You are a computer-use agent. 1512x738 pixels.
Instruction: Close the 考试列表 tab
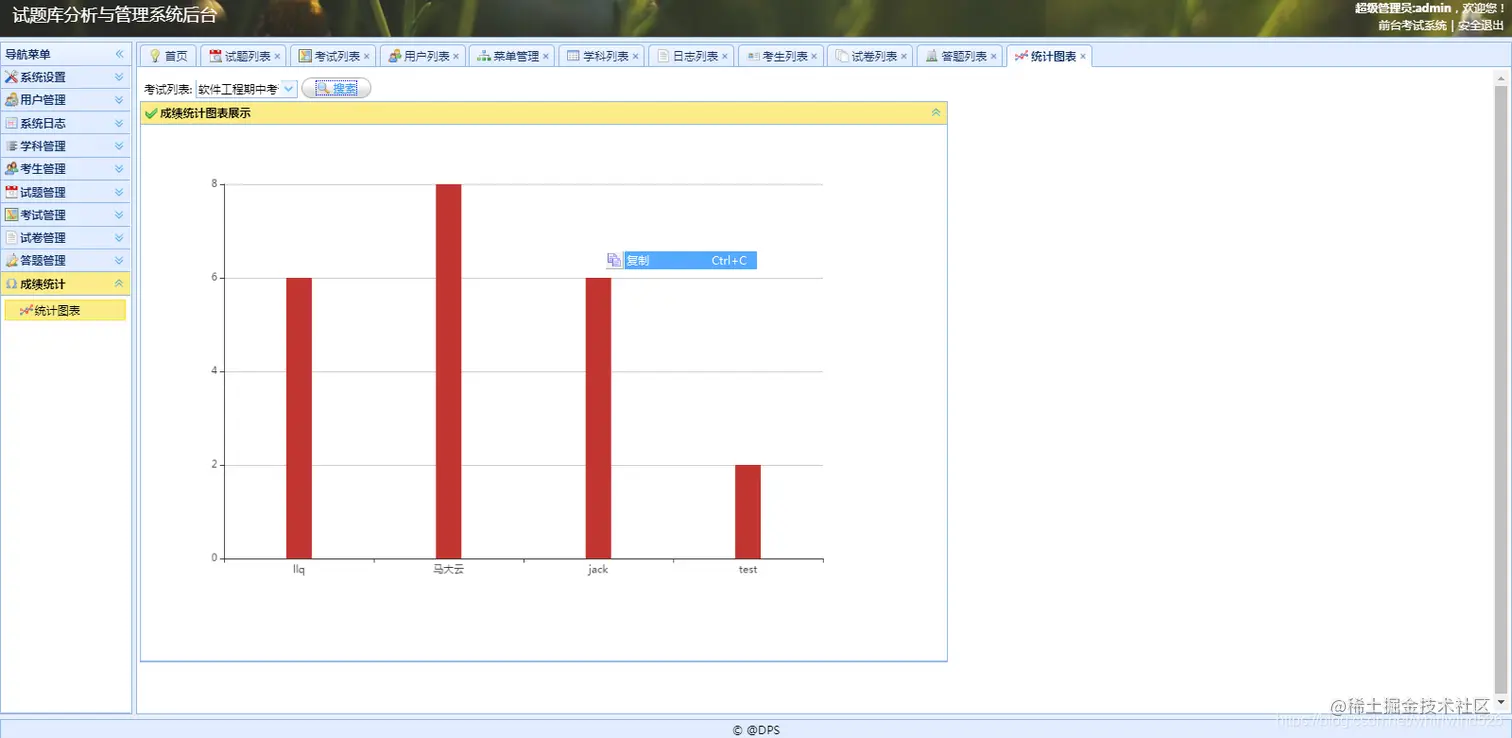coord(367,57)
